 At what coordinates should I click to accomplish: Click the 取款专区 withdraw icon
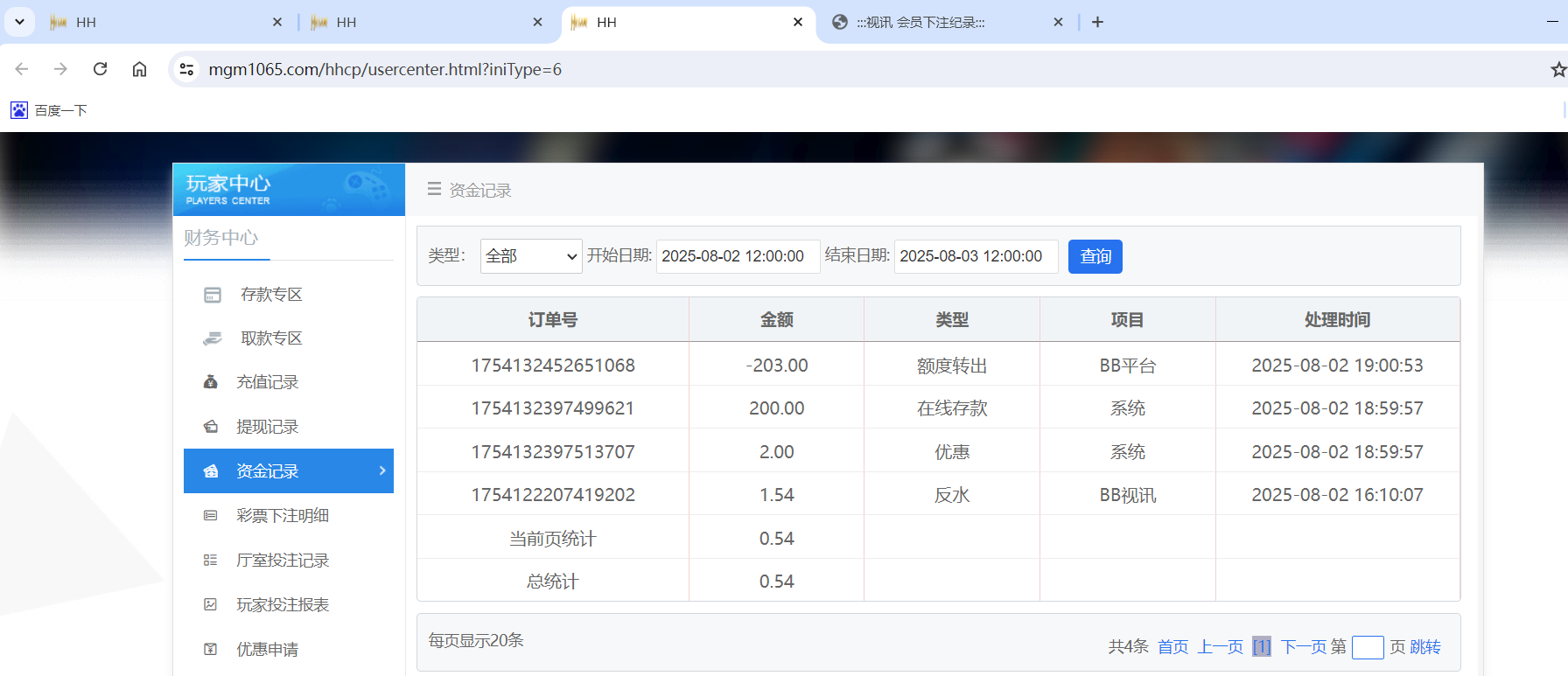point(213,338)
